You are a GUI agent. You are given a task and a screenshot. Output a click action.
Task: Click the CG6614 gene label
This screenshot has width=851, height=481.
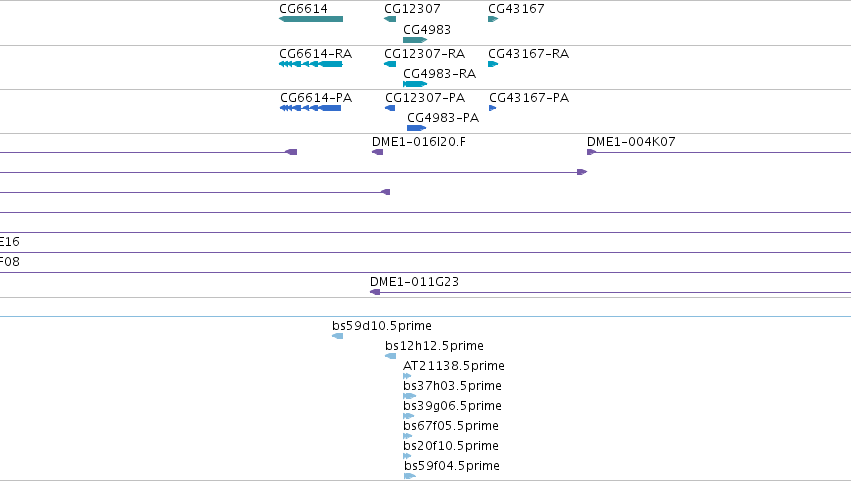(303, 9)
